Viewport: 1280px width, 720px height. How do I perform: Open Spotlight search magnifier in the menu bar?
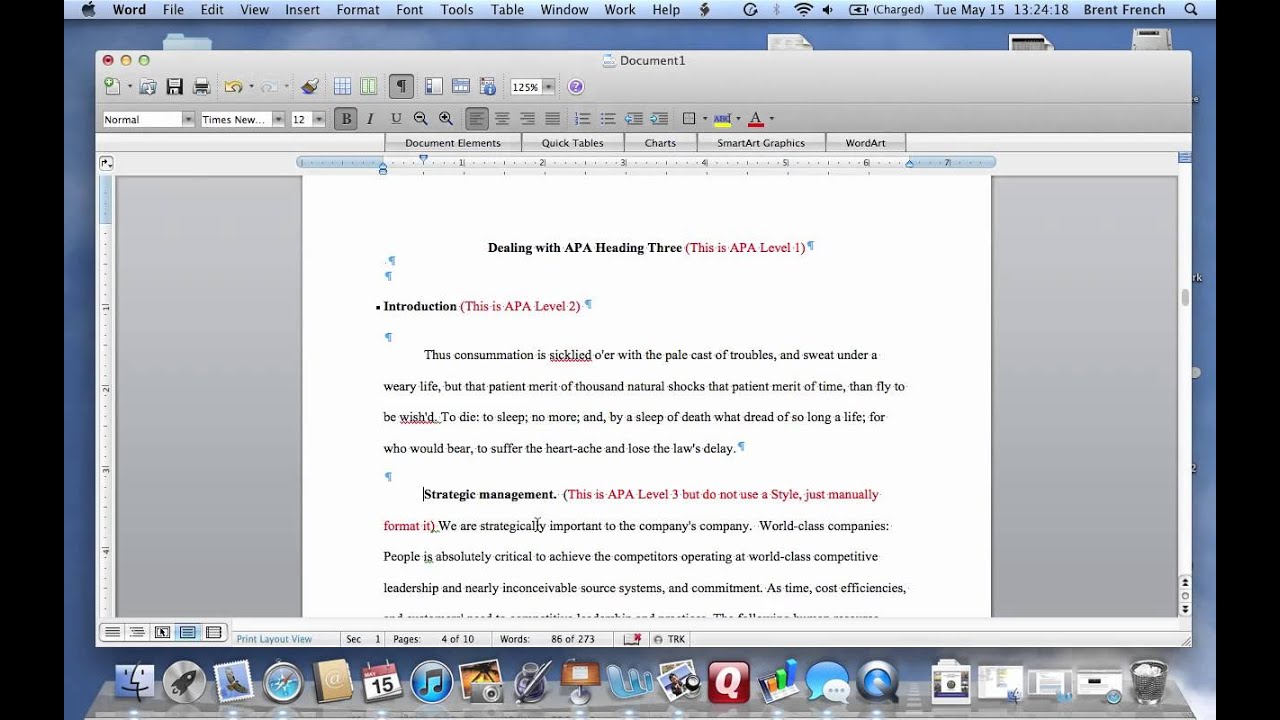pyautogui.click(x=1190, y=10)
